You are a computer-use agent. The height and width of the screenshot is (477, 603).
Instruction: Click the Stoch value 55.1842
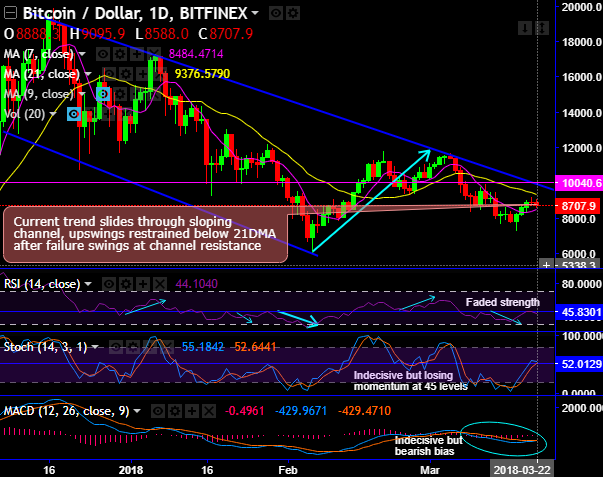pos(203,347)
